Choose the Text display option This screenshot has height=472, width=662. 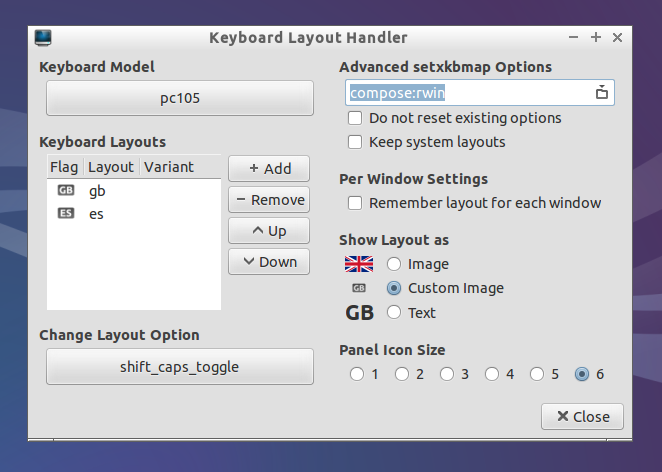coord(394,313)
